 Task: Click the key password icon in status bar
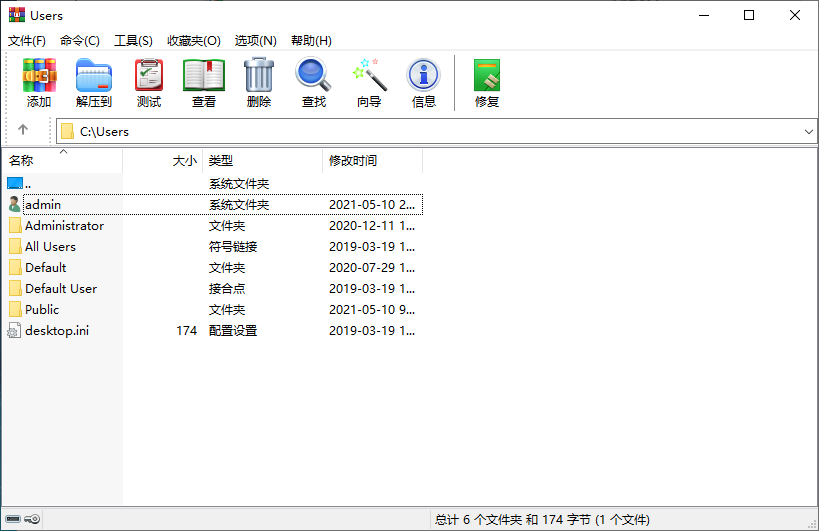click(32, 519)
